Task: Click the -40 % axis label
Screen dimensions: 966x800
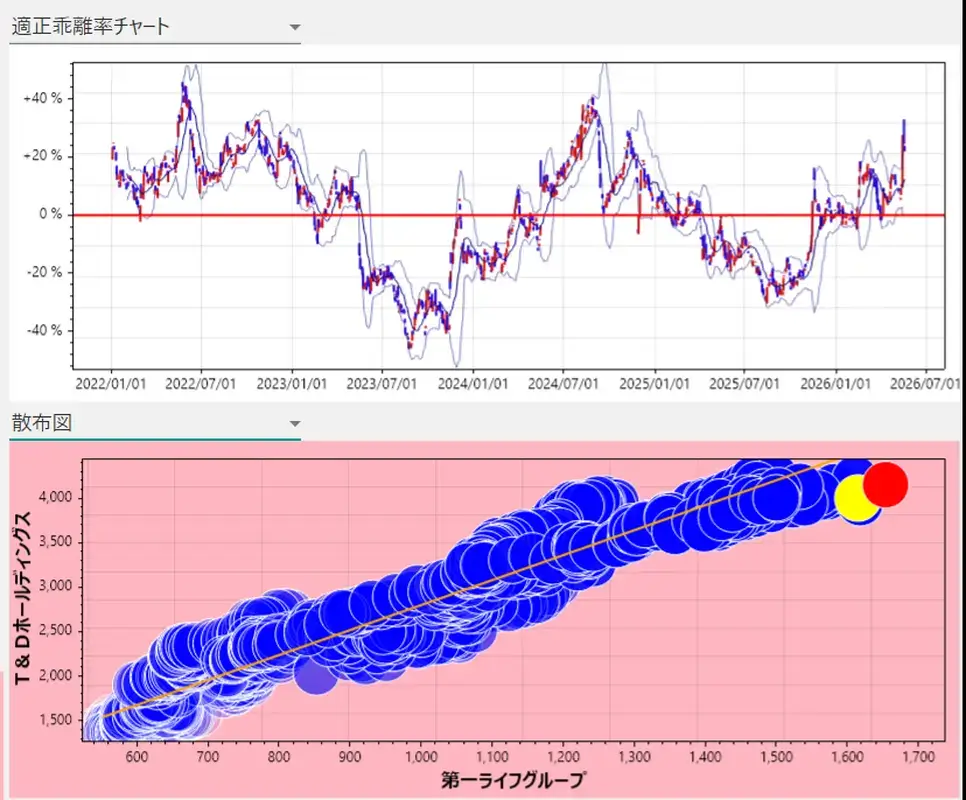Action: [x=44, y=330]
